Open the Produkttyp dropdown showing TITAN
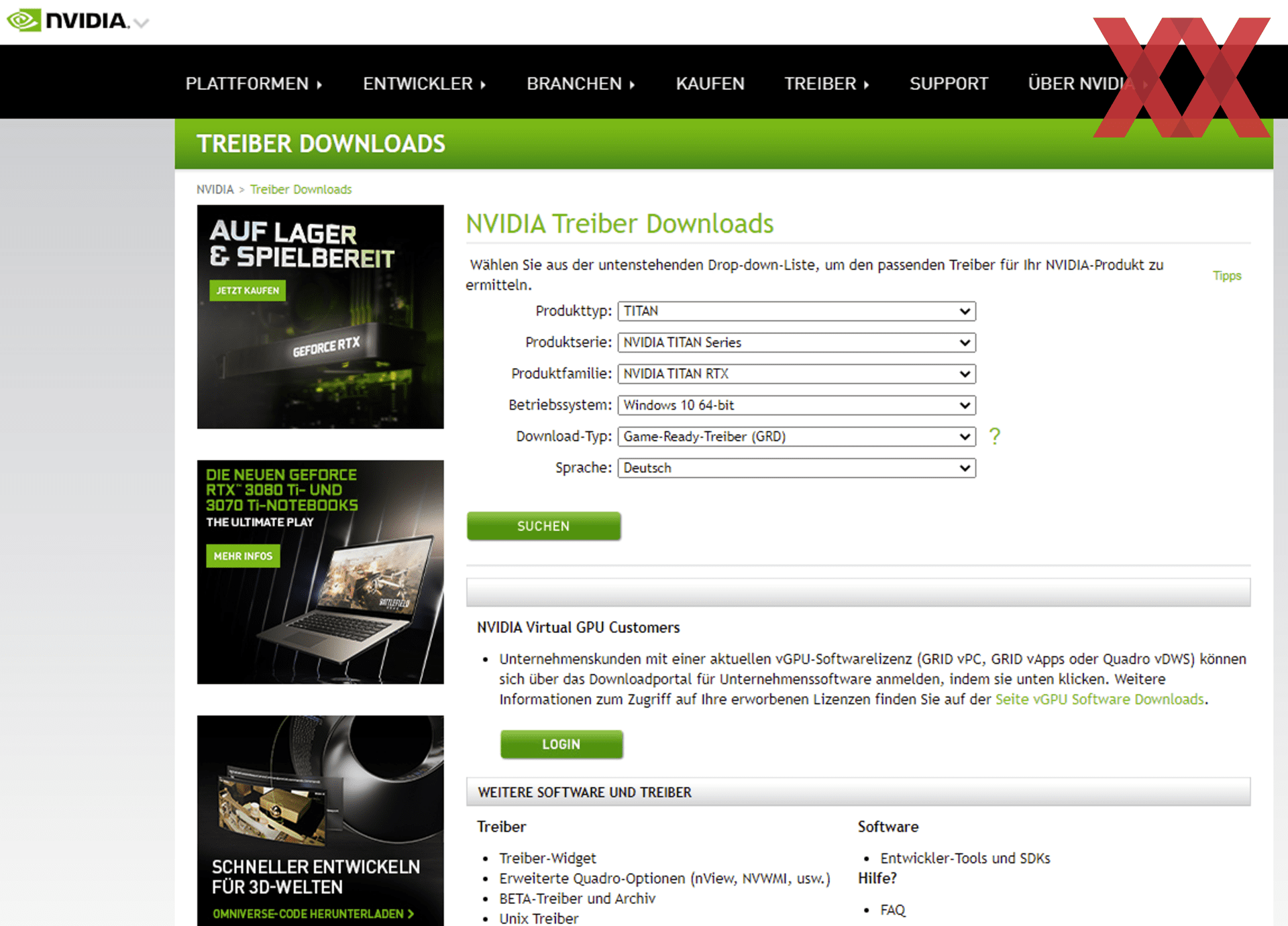 [796, 311]
